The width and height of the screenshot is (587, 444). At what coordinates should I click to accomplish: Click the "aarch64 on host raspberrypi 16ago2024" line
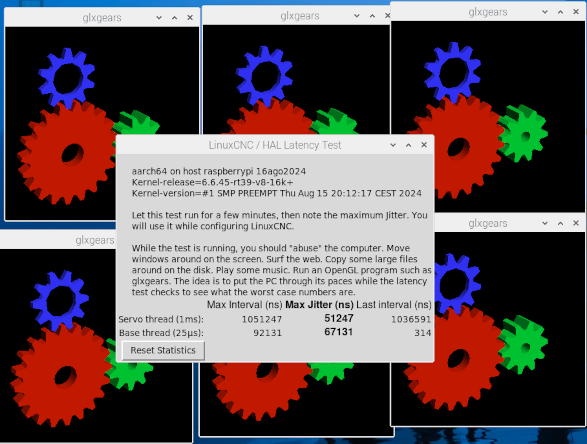point(219,171)
